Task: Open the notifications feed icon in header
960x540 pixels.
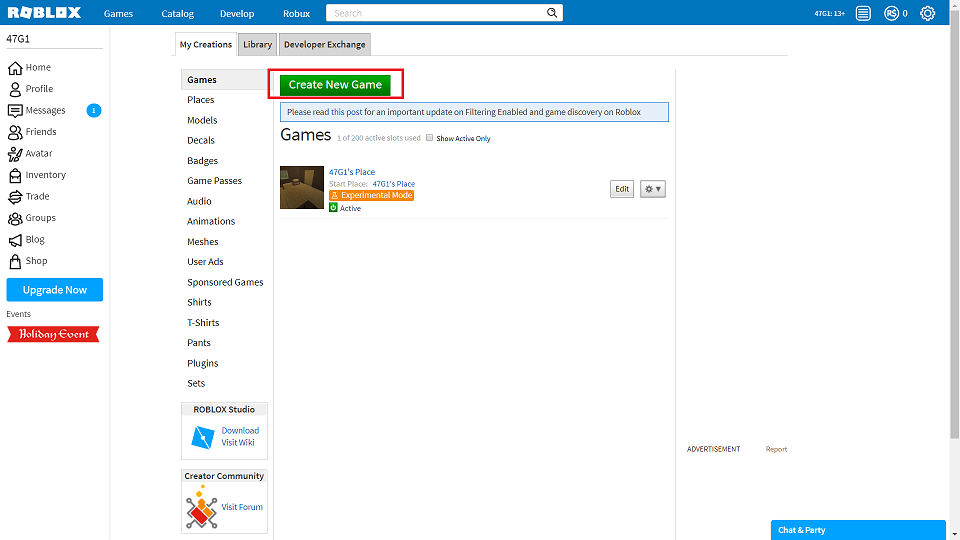Action: [863, 13]
